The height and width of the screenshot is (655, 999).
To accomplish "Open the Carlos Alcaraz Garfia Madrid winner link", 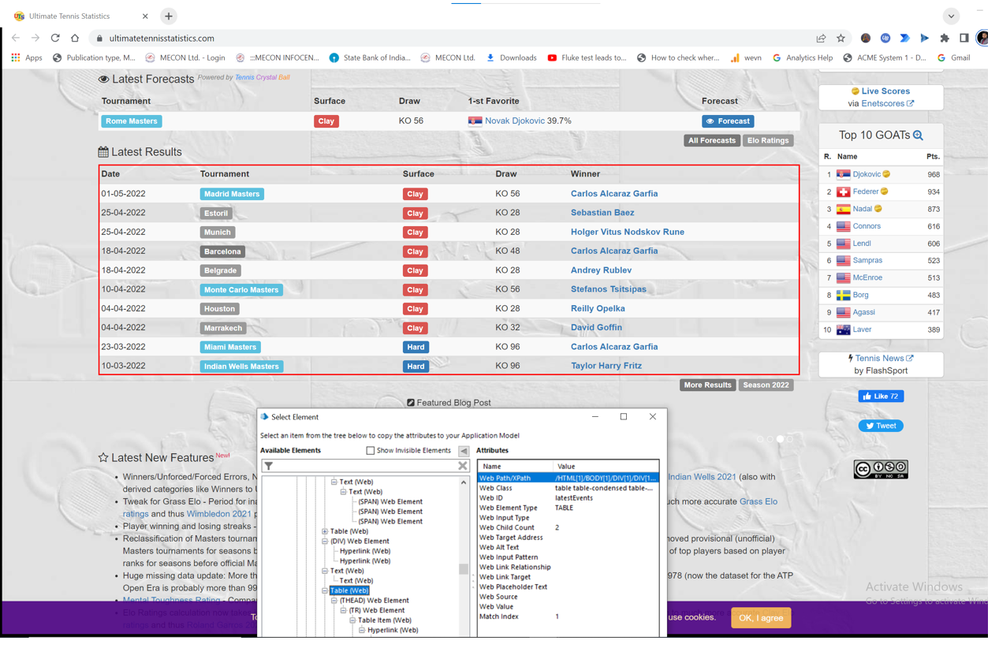I will click(614, 194).
